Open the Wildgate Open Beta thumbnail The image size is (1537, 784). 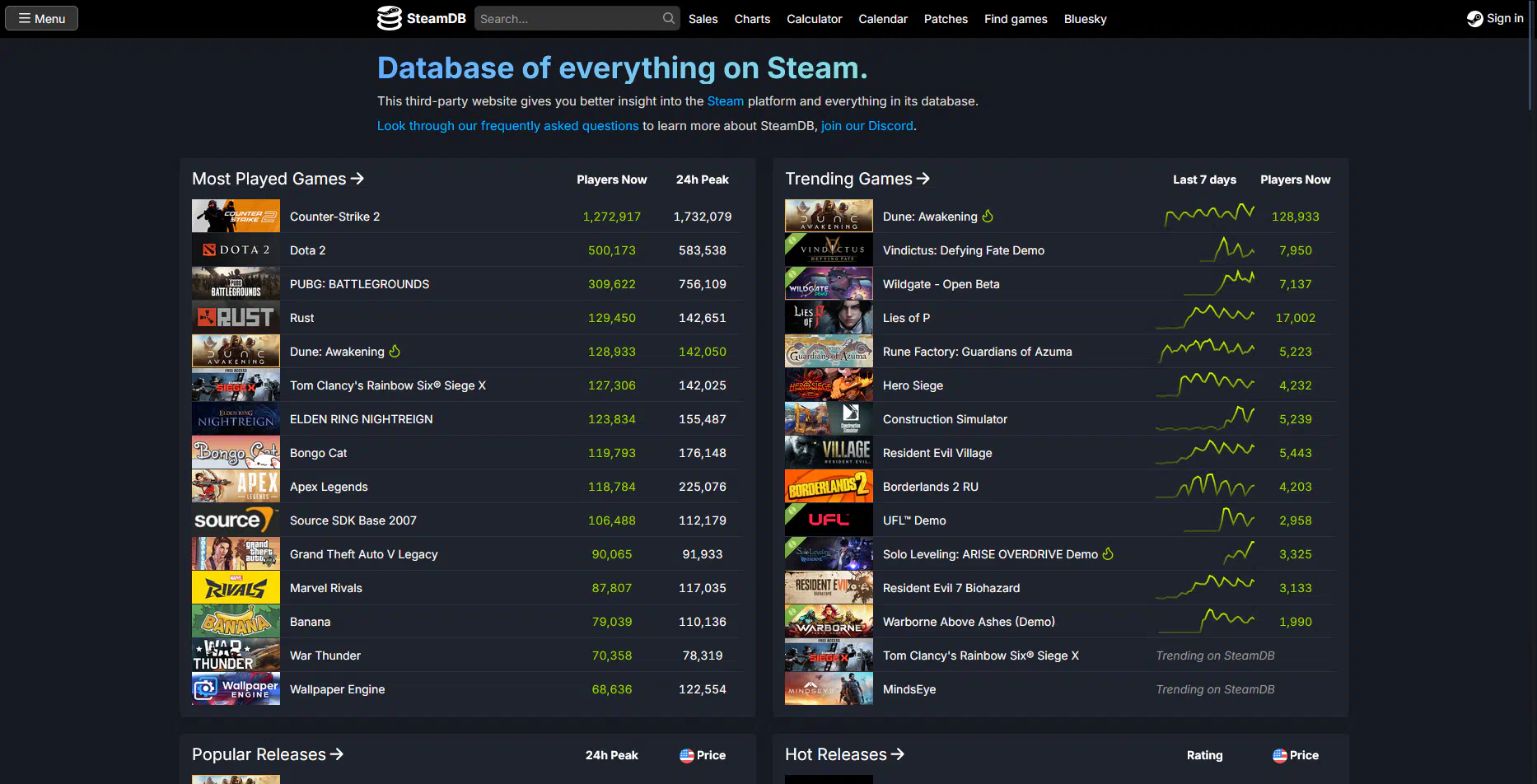click(x=829, y=283)
